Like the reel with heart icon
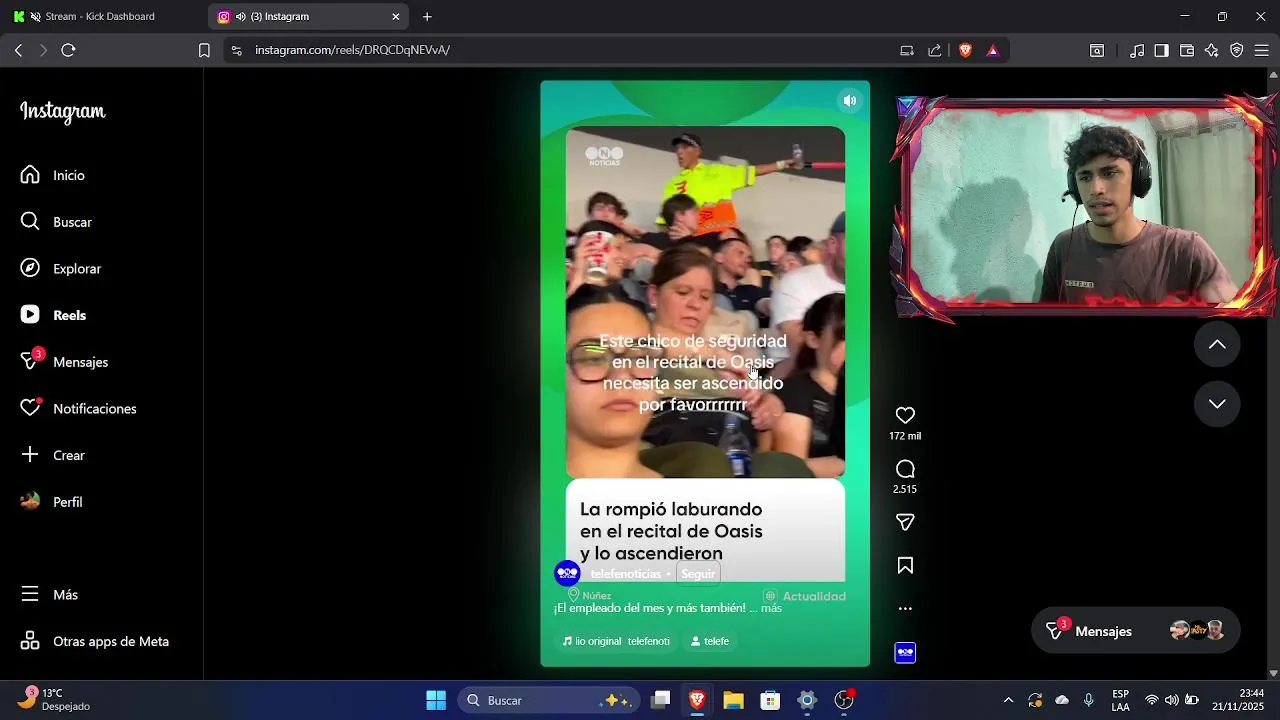The width and height of the screenshot is (1280, 720). pos(905,415)
